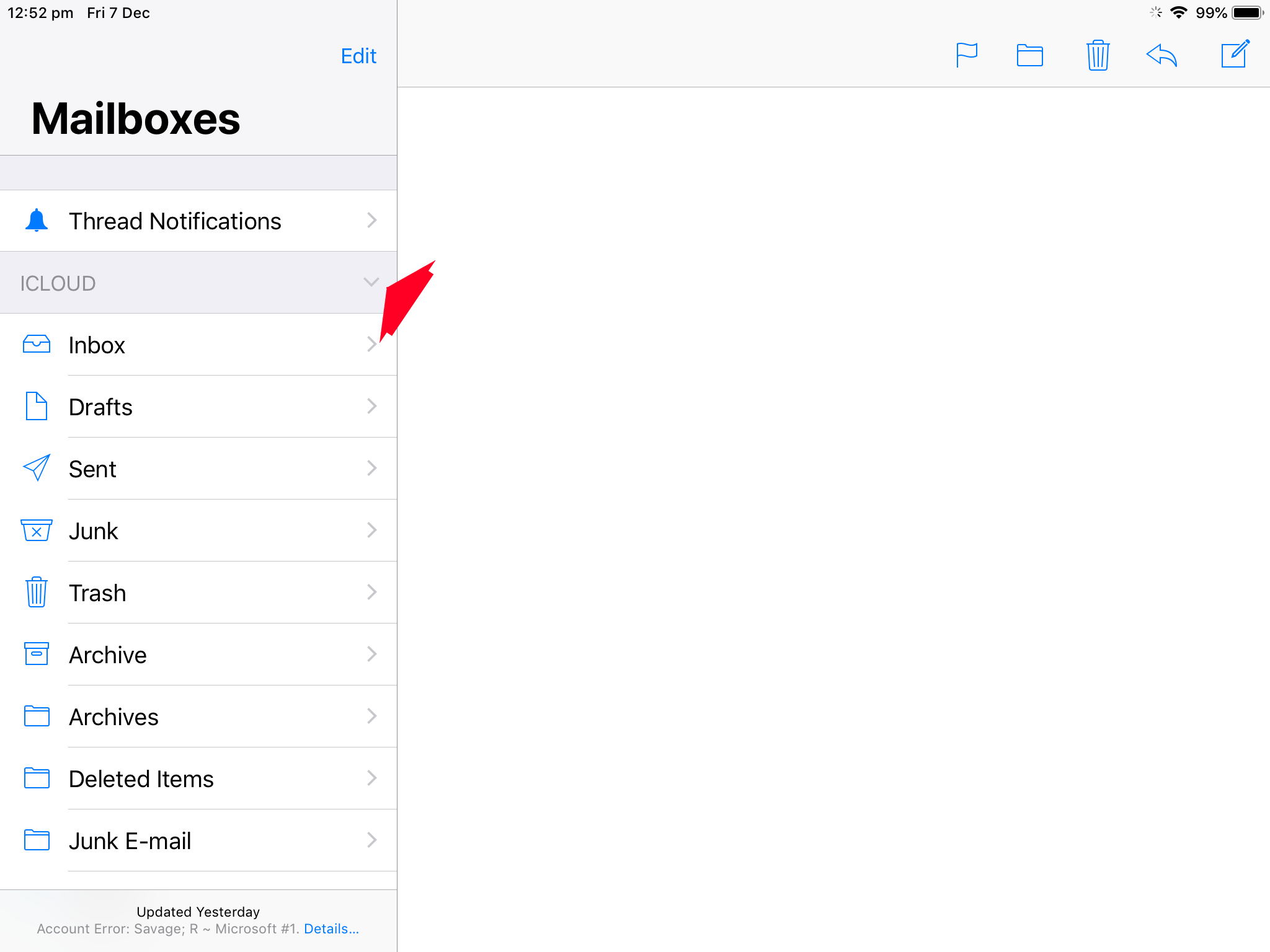Tap the Fri 7 Dec date

point(118,13)
